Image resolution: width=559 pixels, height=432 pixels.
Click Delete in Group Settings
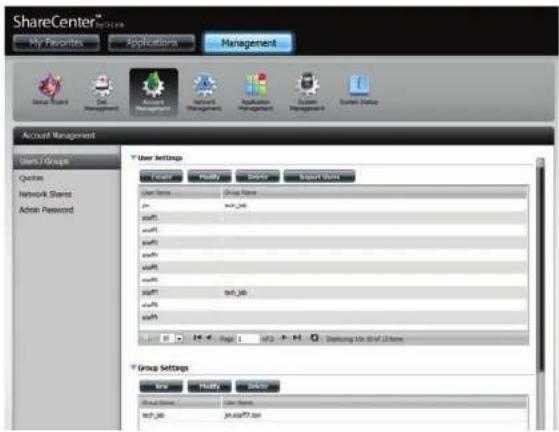click(257, 386)
